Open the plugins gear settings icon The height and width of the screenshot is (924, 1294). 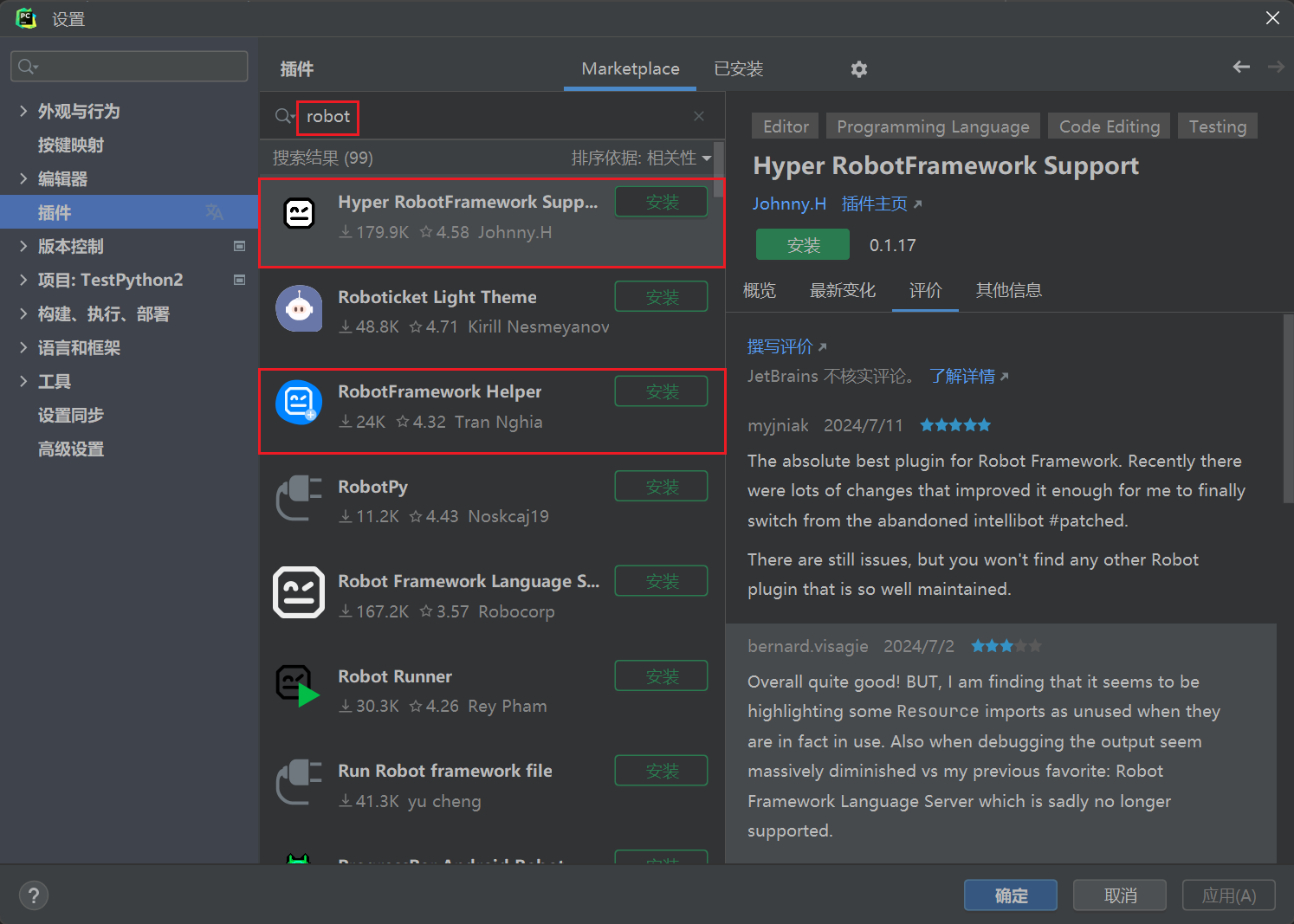[858, 69]
